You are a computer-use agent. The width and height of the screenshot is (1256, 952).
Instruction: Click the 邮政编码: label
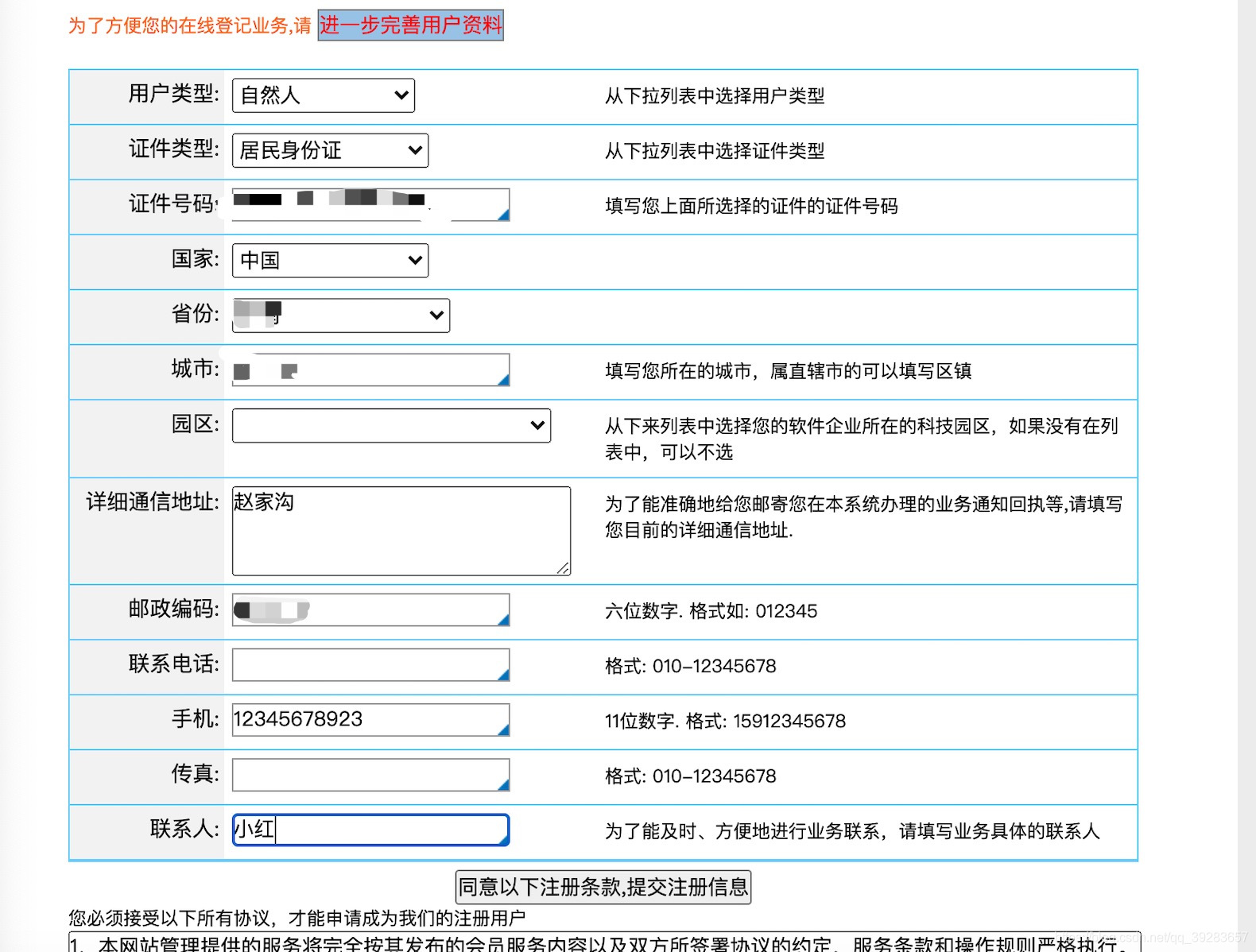click(x=174, y=609)
